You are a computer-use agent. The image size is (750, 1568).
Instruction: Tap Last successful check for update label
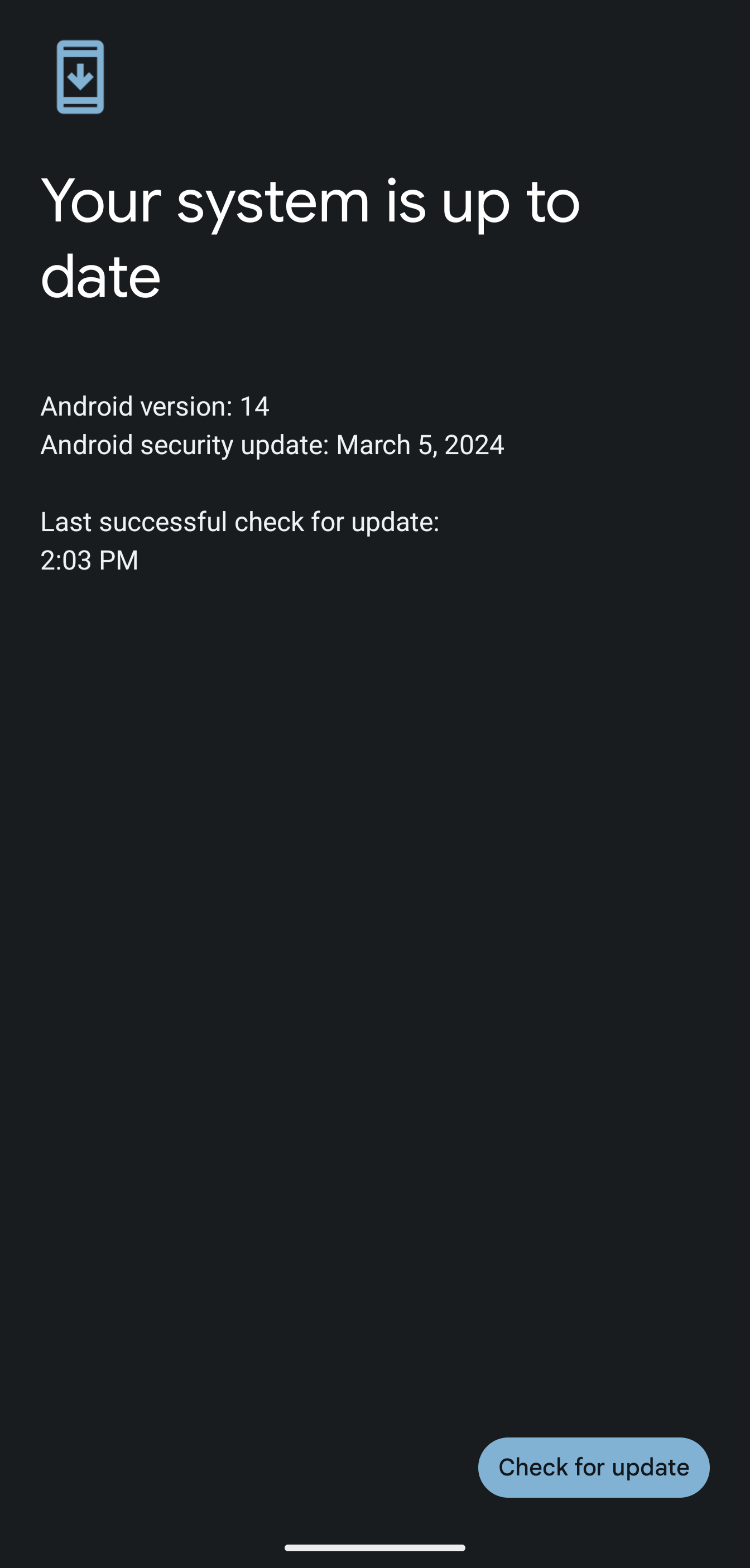pos(240,522)
